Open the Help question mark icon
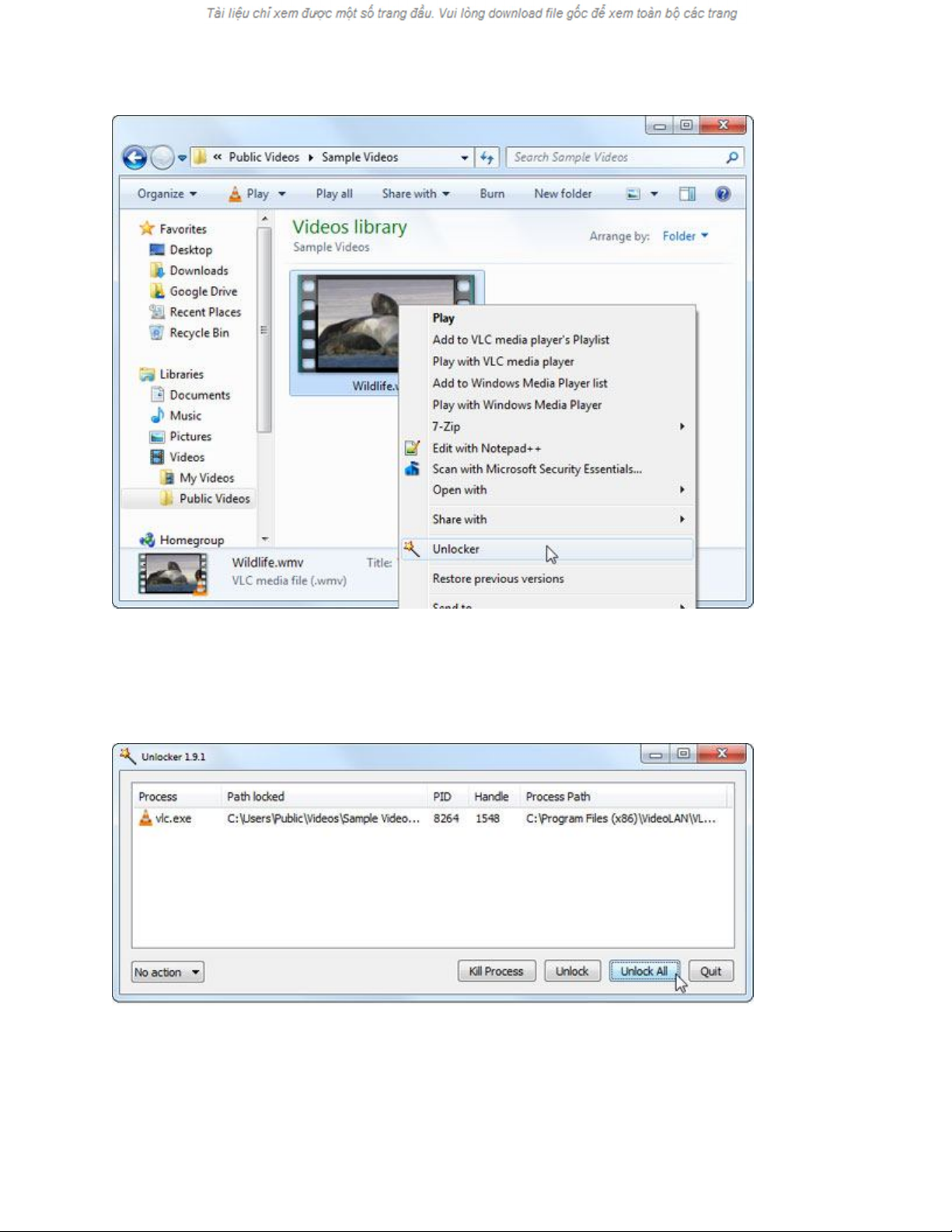The image size is (952, 1232). (x=722, y=194)
